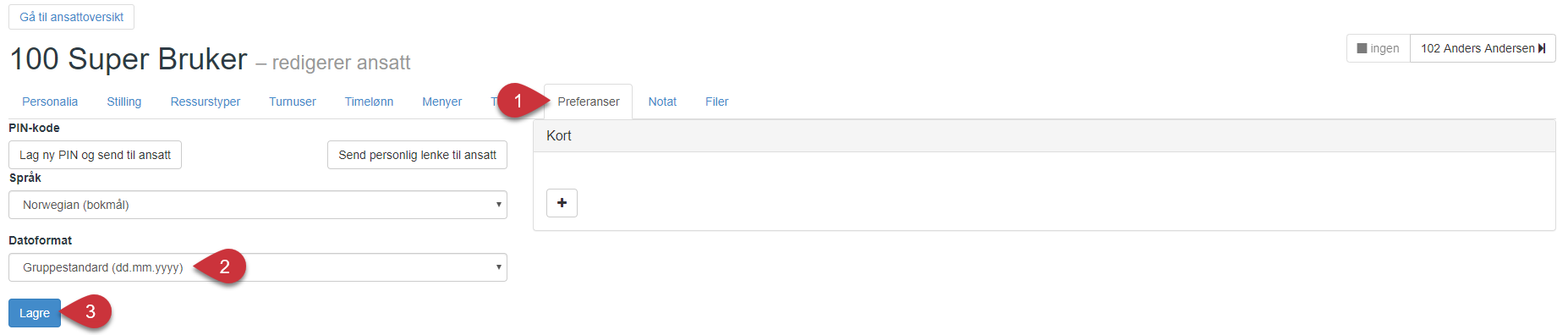
Task: Go to the Timelønn tab
Action: (369, 102)
